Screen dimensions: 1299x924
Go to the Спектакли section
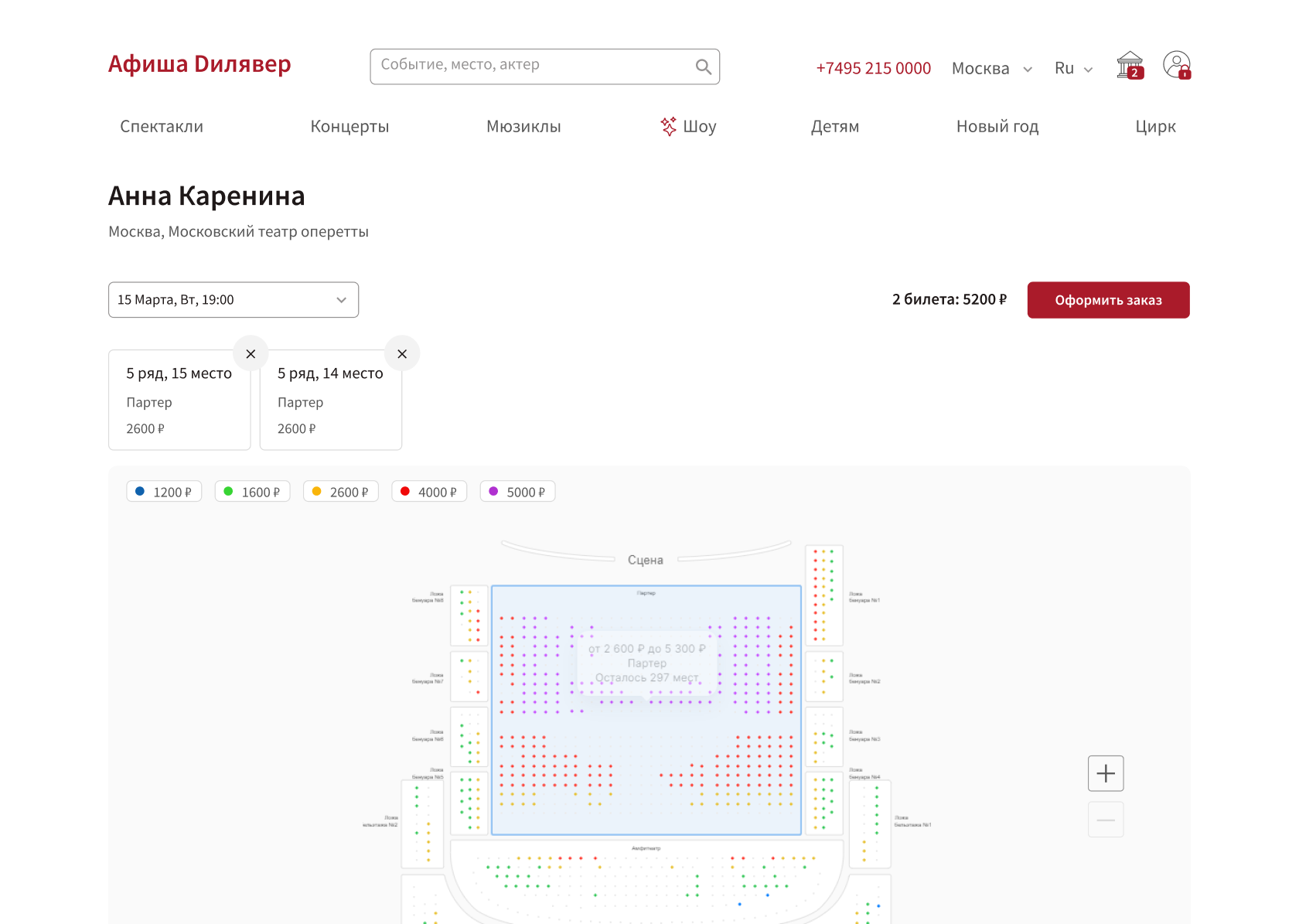[x=162, y=127]
